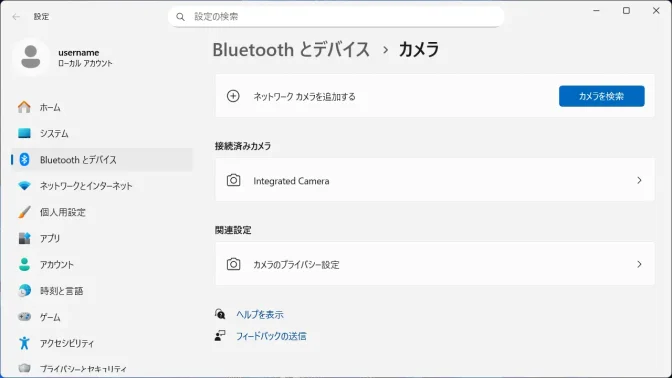Screen dimensions: 672x378
Task: Open カメラのプライバシー設定 chevron arrow
Action: (639, 264)
